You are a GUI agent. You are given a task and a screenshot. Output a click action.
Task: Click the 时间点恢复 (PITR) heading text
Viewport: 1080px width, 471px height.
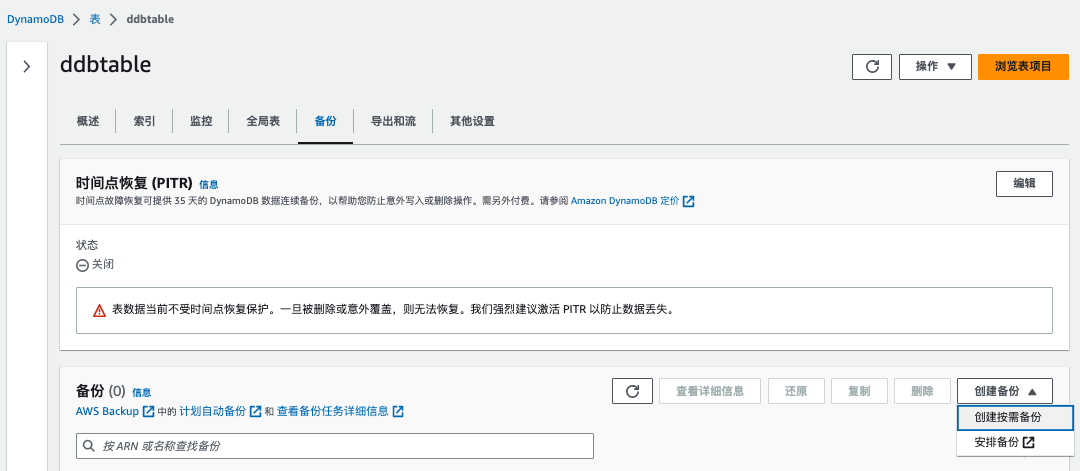[x=134, y=184]
